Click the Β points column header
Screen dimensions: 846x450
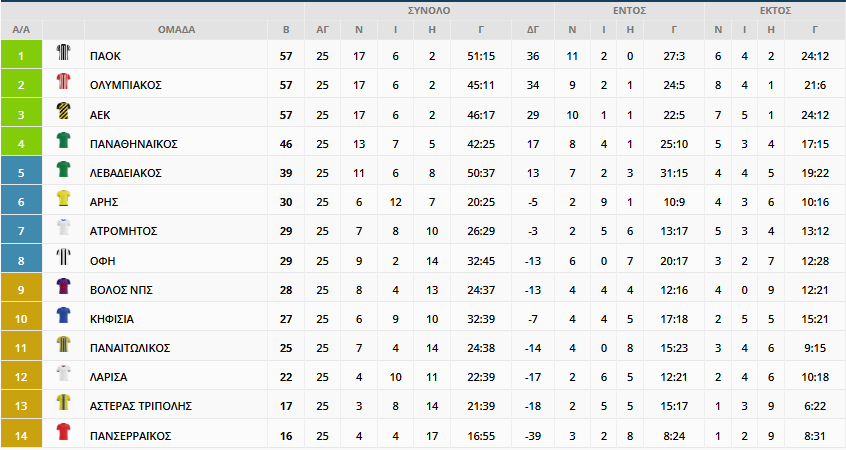pyautogui.click(x=286, y=30)
